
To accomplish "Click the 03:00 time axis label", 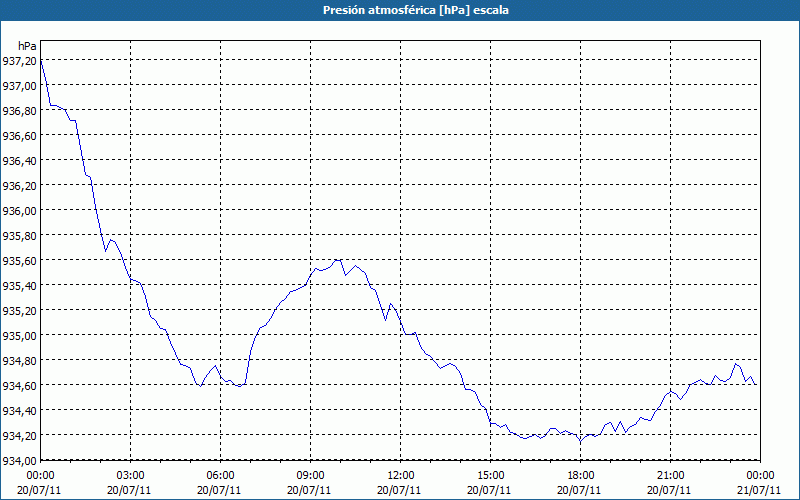I will point(131,476).
